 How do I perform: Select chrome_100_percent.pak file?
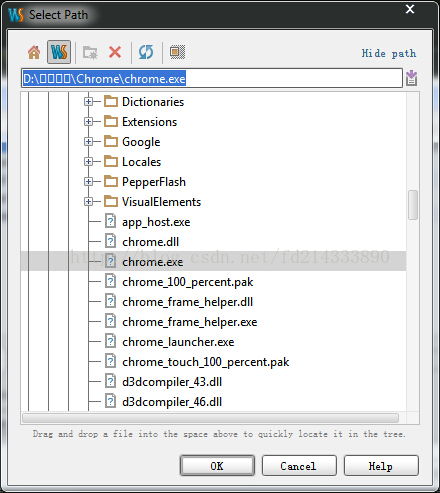[188, 282]
